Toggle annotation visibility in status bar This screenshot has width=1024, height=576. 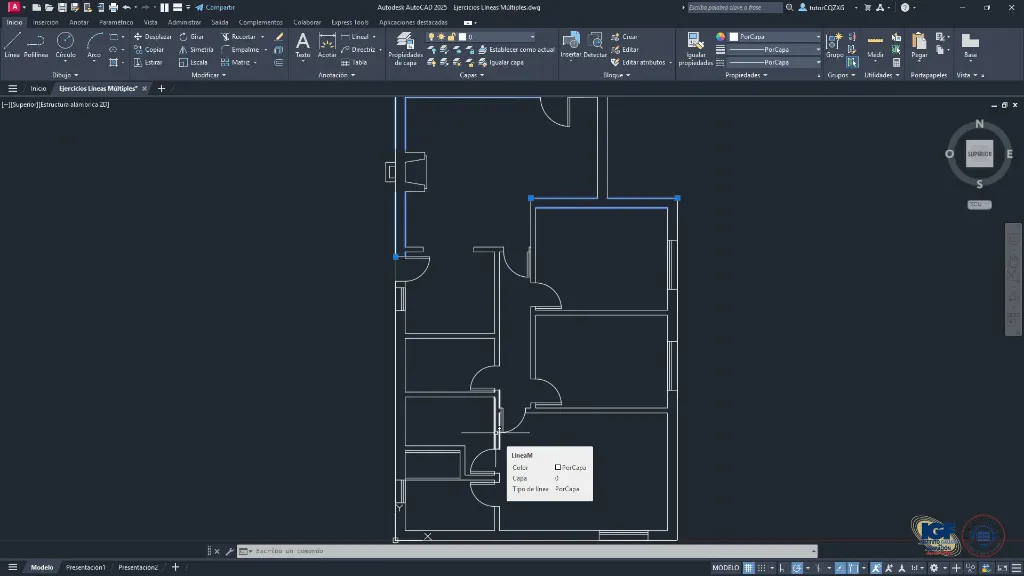[x=876, y=568]
